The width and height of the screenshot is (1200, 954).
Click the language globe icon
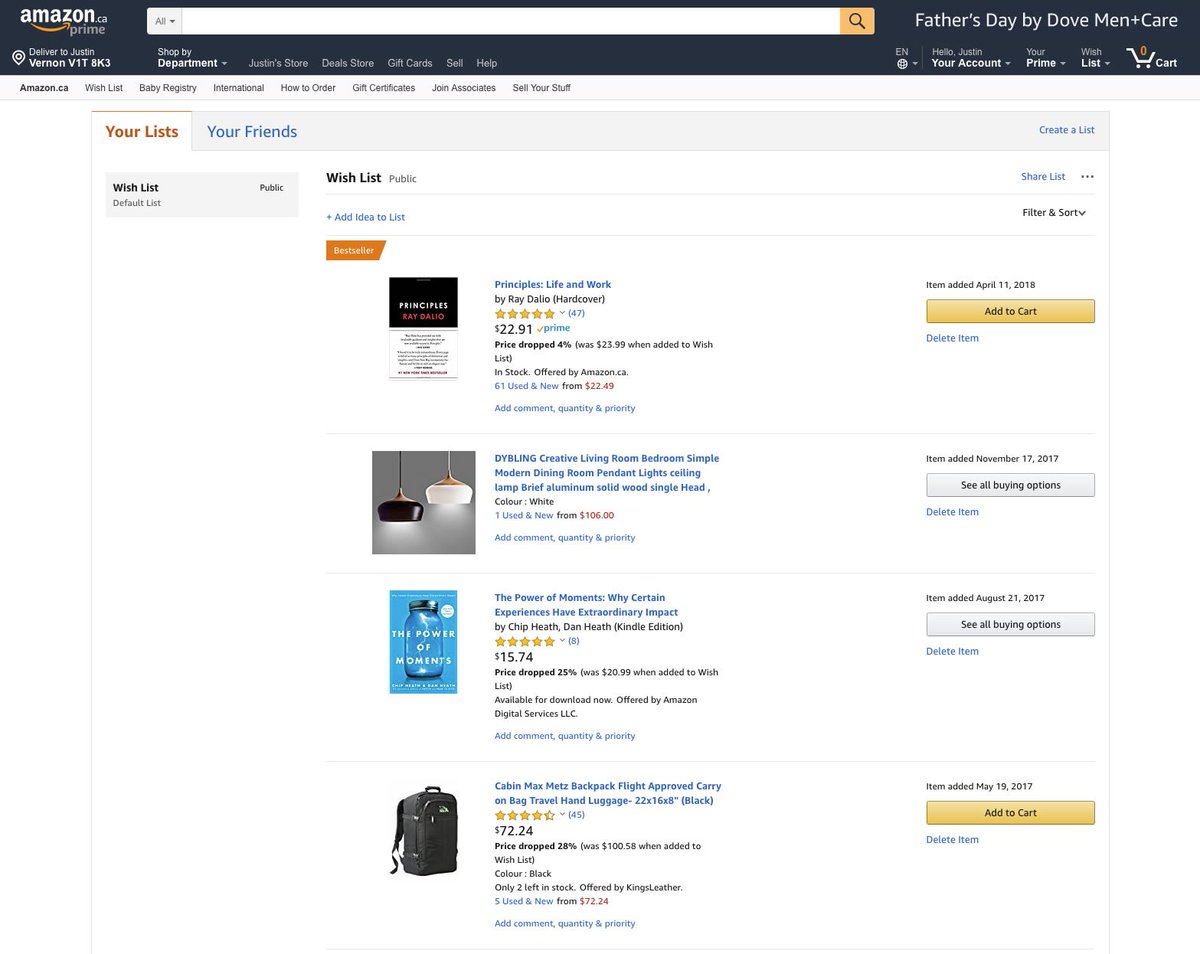click(x=902, y=64)
